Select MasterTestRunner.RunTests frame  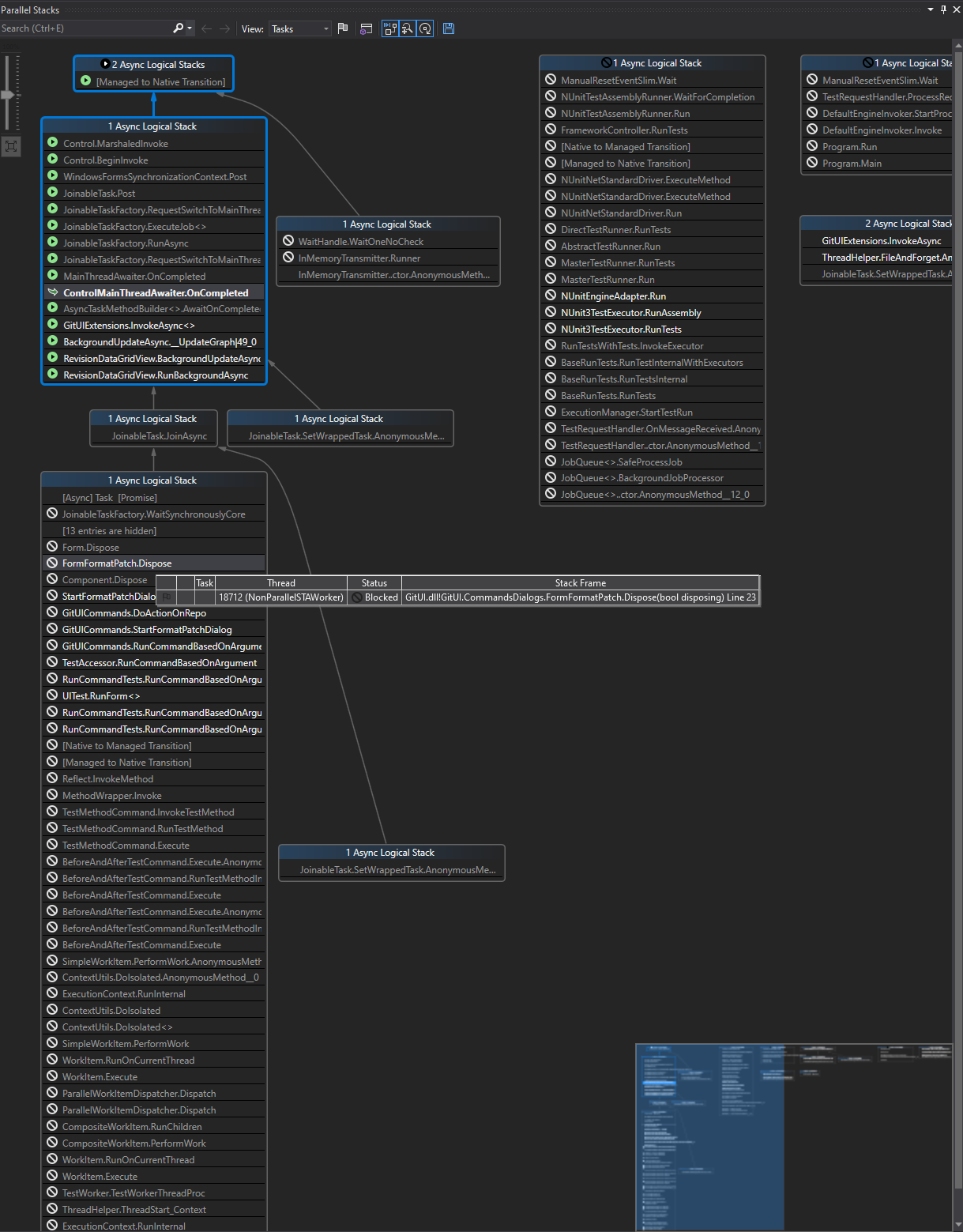653,263
